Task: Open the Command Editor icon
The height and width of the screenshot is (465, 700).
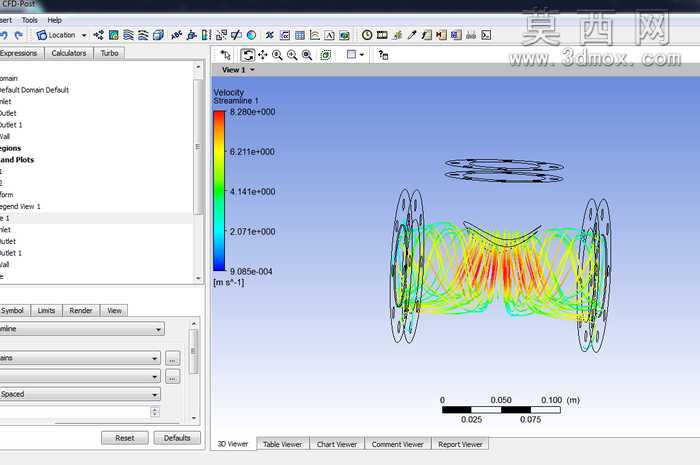Action: 487,35
